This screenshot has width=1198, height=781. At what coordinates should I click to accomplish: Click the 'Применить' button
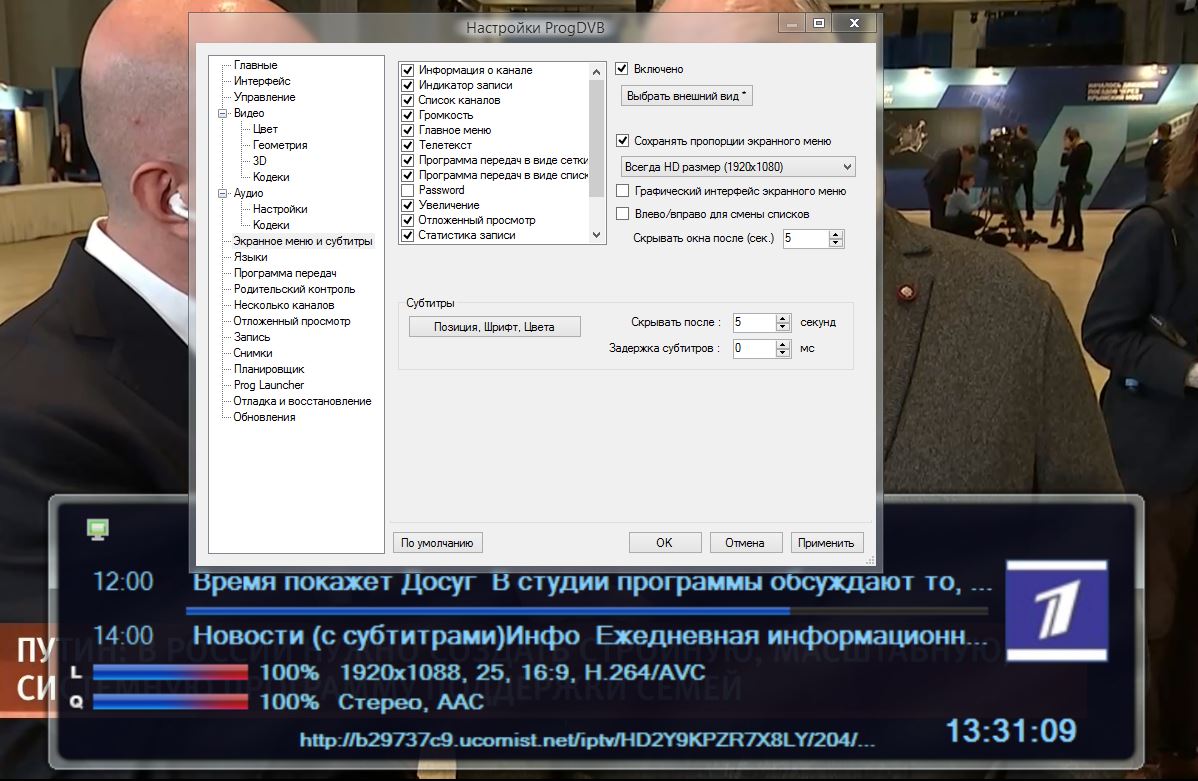826,542
